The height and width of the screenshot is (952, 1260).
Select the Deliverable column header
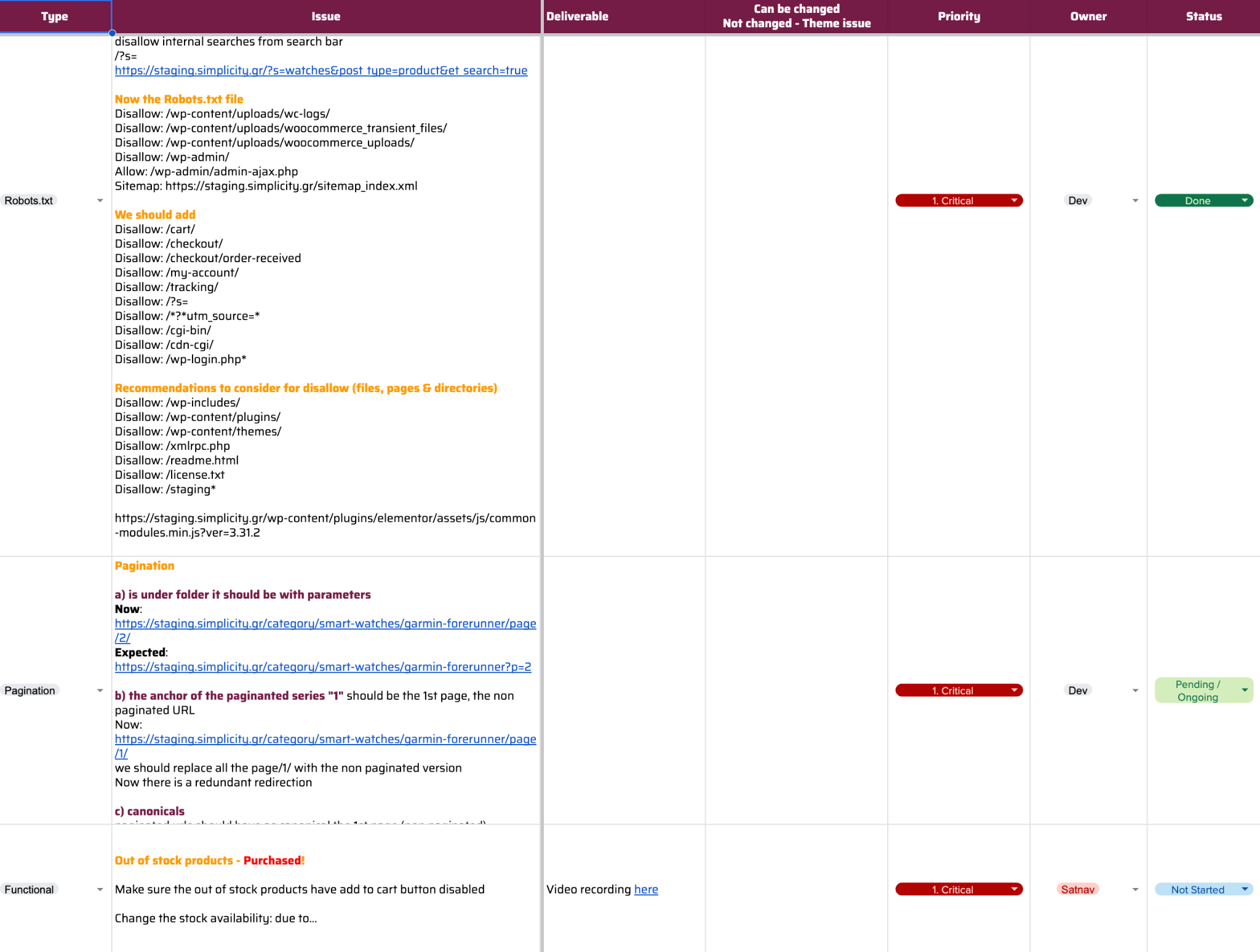pyautogui.click(x=623, y=17)
